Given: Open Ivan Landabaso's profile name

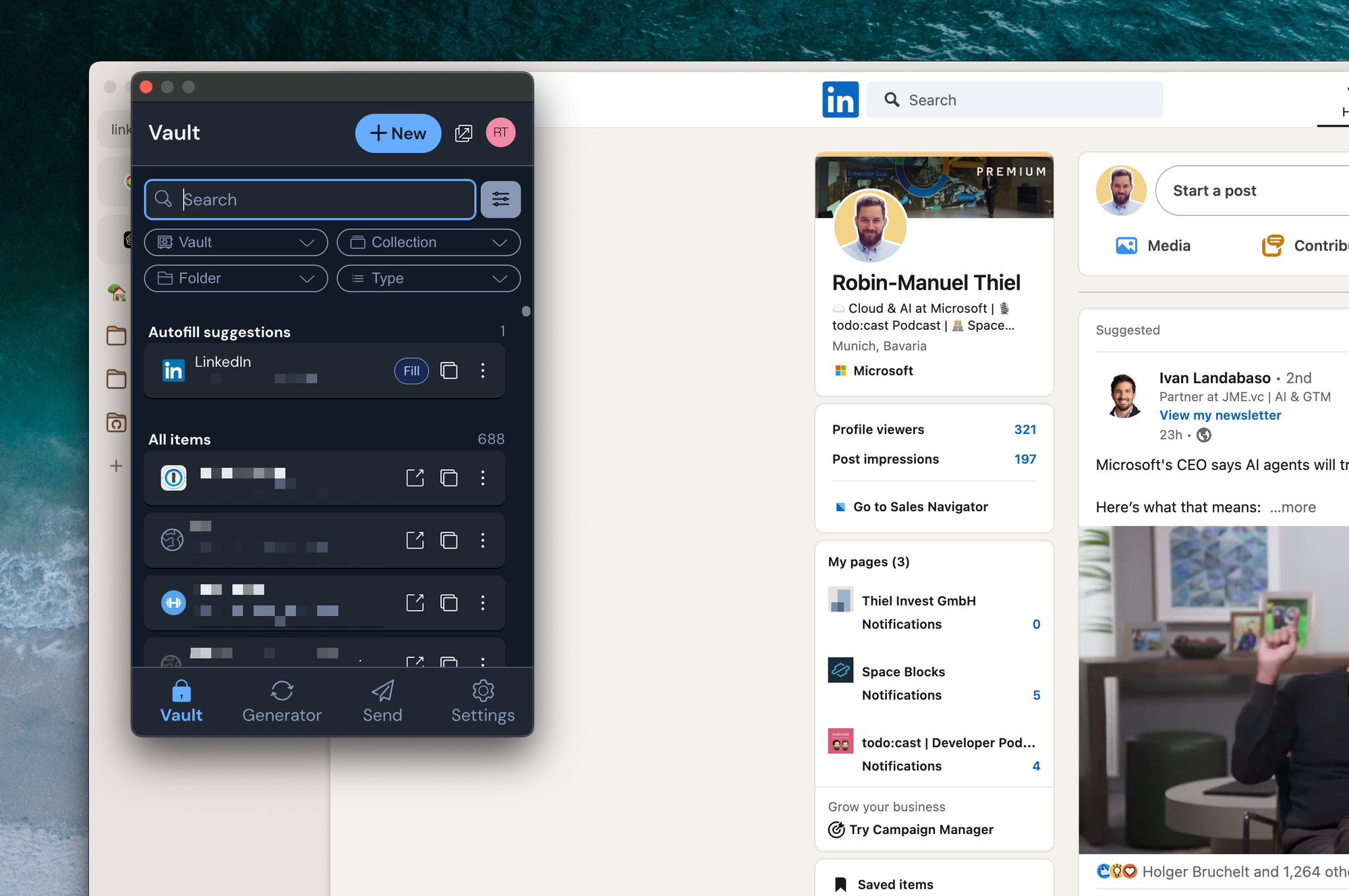Looking at the screenshot, I should click(x=1215, y=378).
